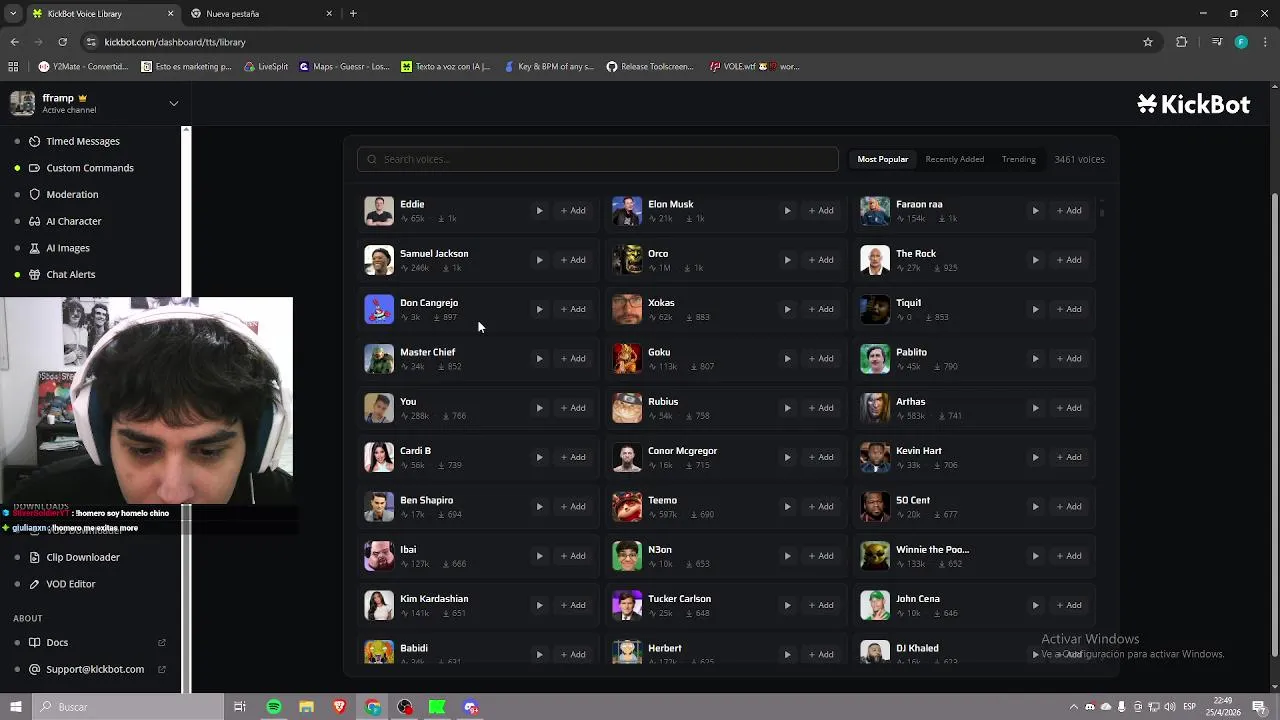Add the Kevin Hart voice
This screenshot has width=1280, height=720.
click(x=1069, y=457)
